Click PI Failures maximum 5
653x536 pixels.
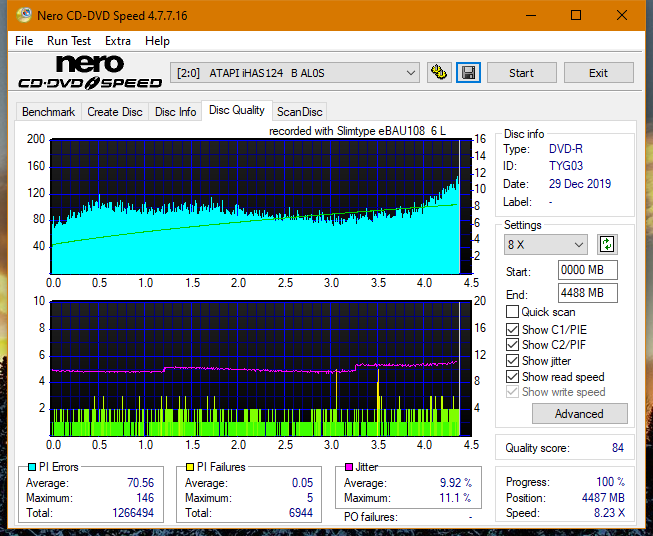(x=310, y=498)
